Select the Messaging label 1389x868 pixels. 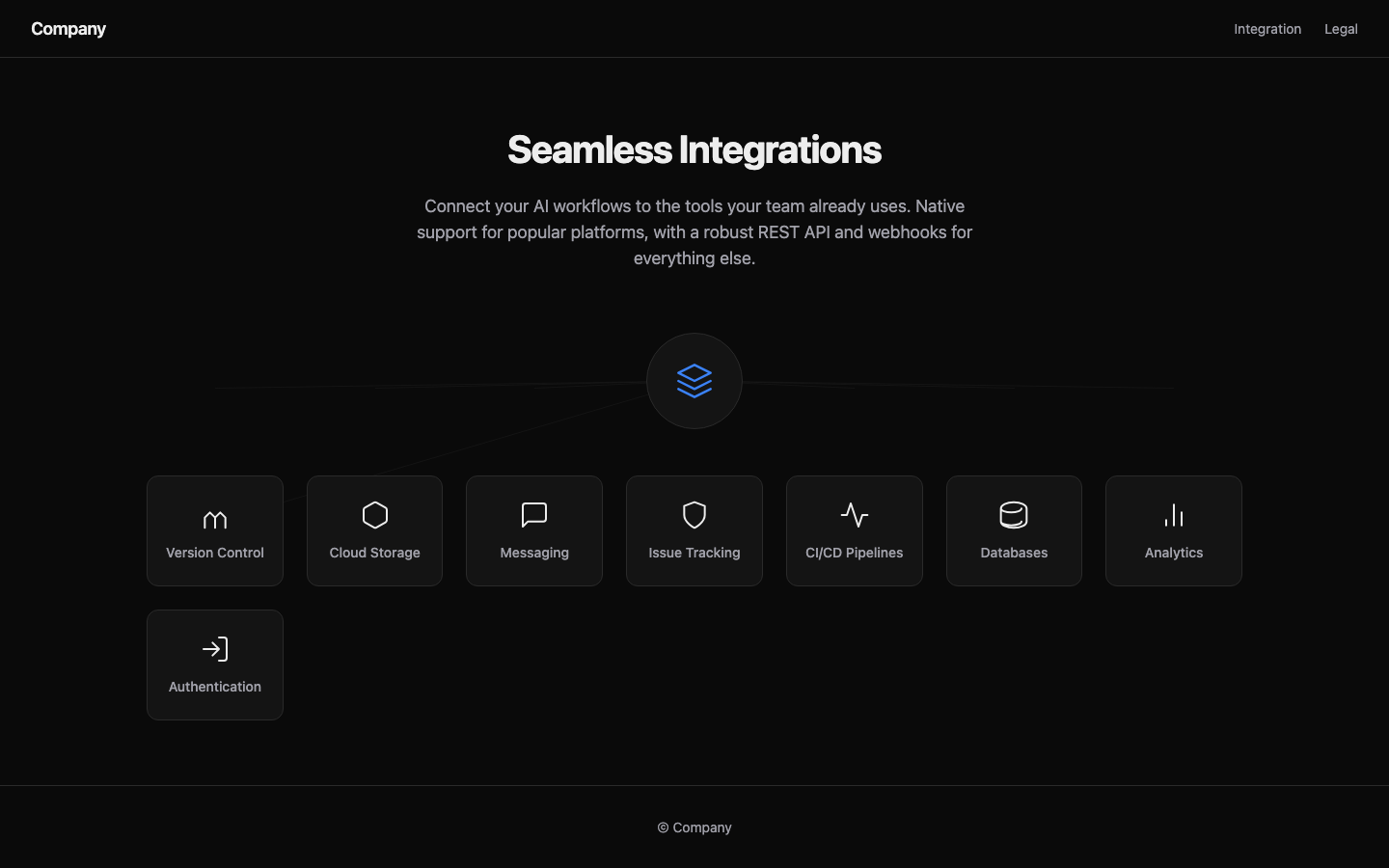pos(534,553)
